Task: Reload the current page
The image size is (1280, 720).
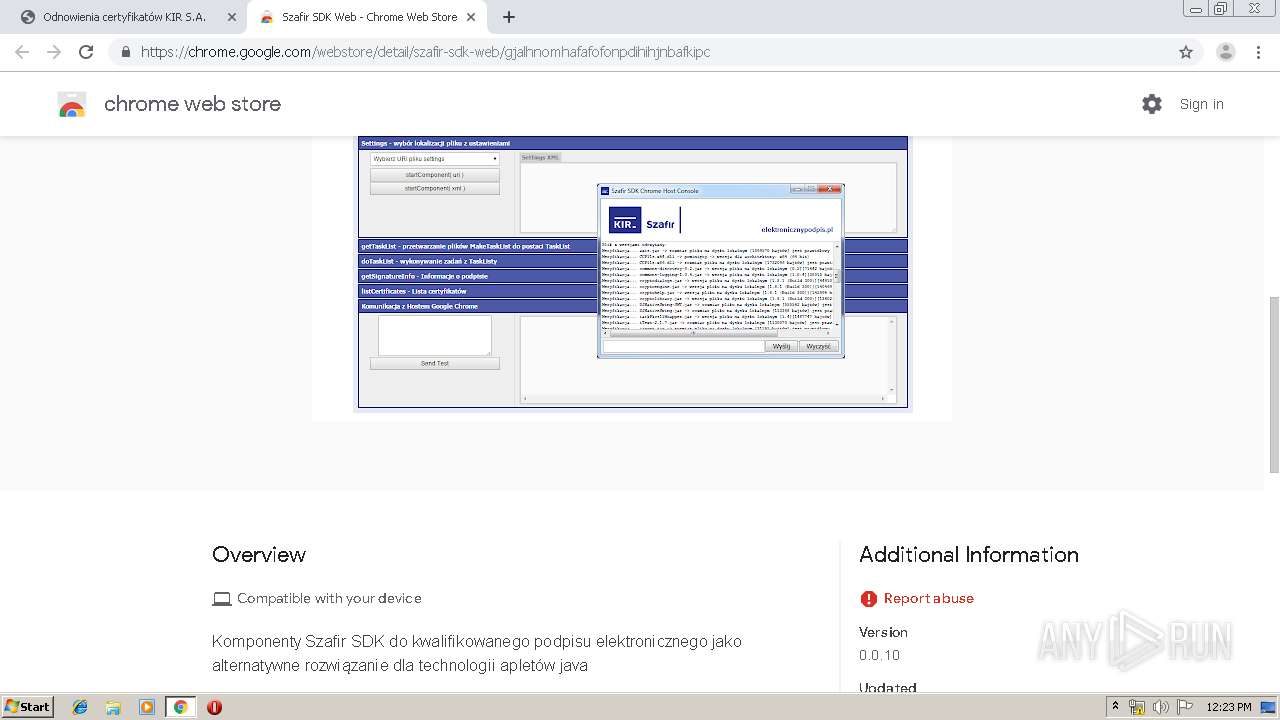Action: (x=86, y=52)
